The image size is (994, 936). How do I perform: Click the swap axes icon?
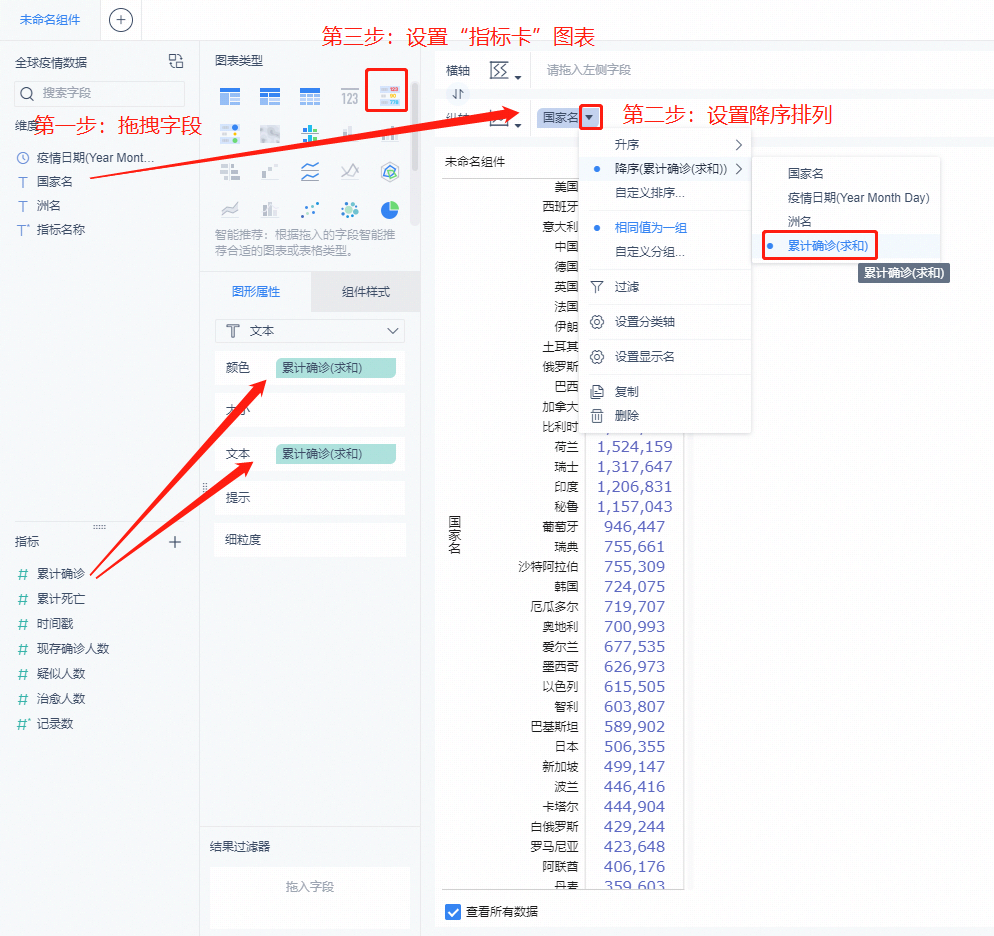tap(459, 92)
